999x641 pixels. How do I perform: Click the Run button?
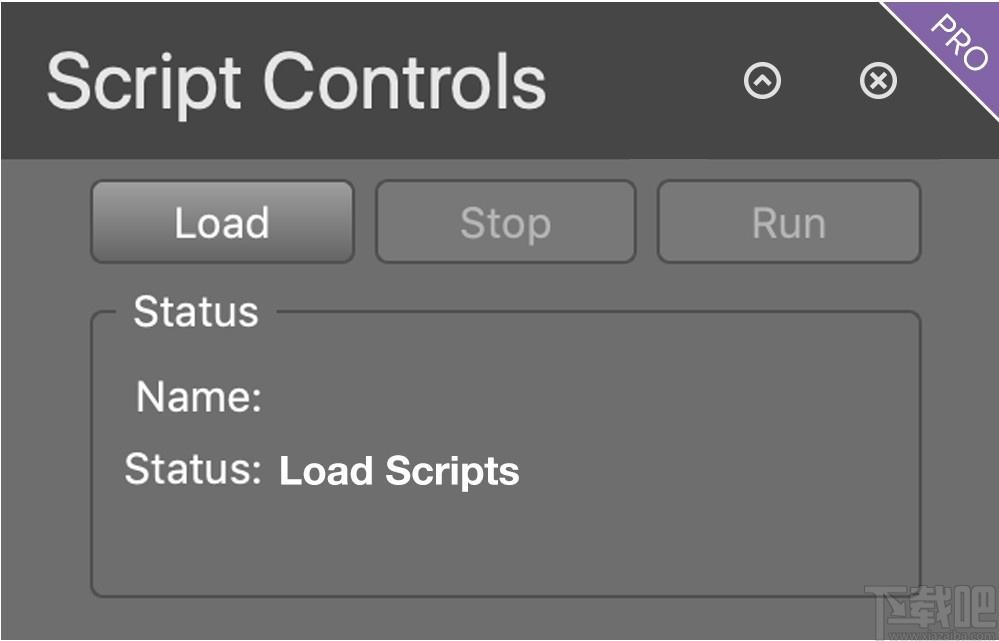point(789,222)
